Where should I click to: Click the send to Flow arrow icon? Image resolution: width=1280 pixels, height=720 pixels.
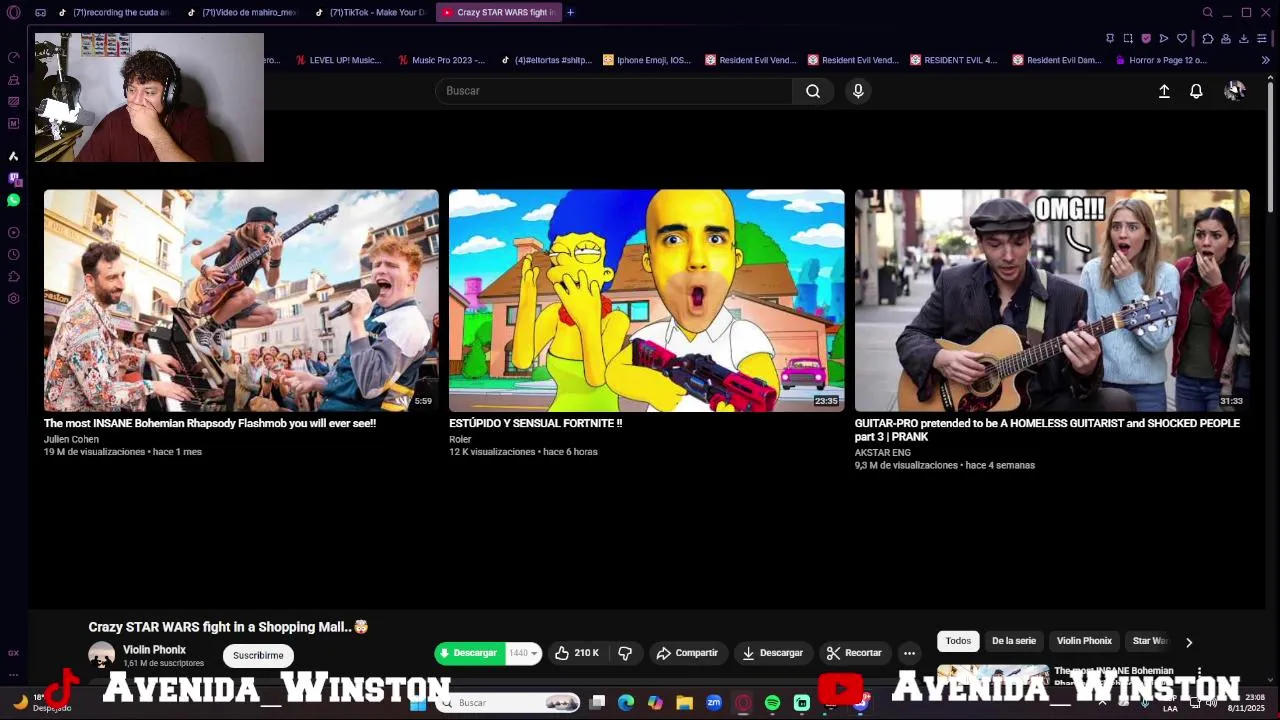pos(1164,38)
